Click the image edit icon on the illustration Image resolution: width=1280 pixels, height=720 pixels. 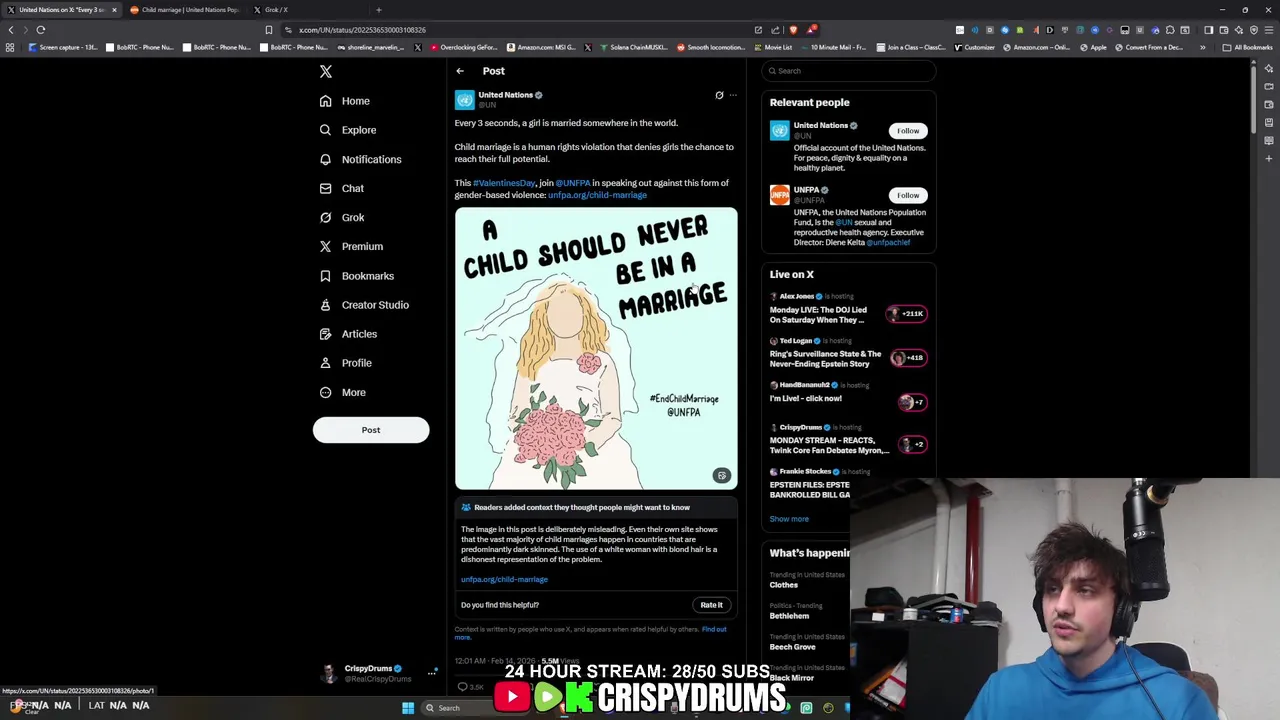click(721, 476)
